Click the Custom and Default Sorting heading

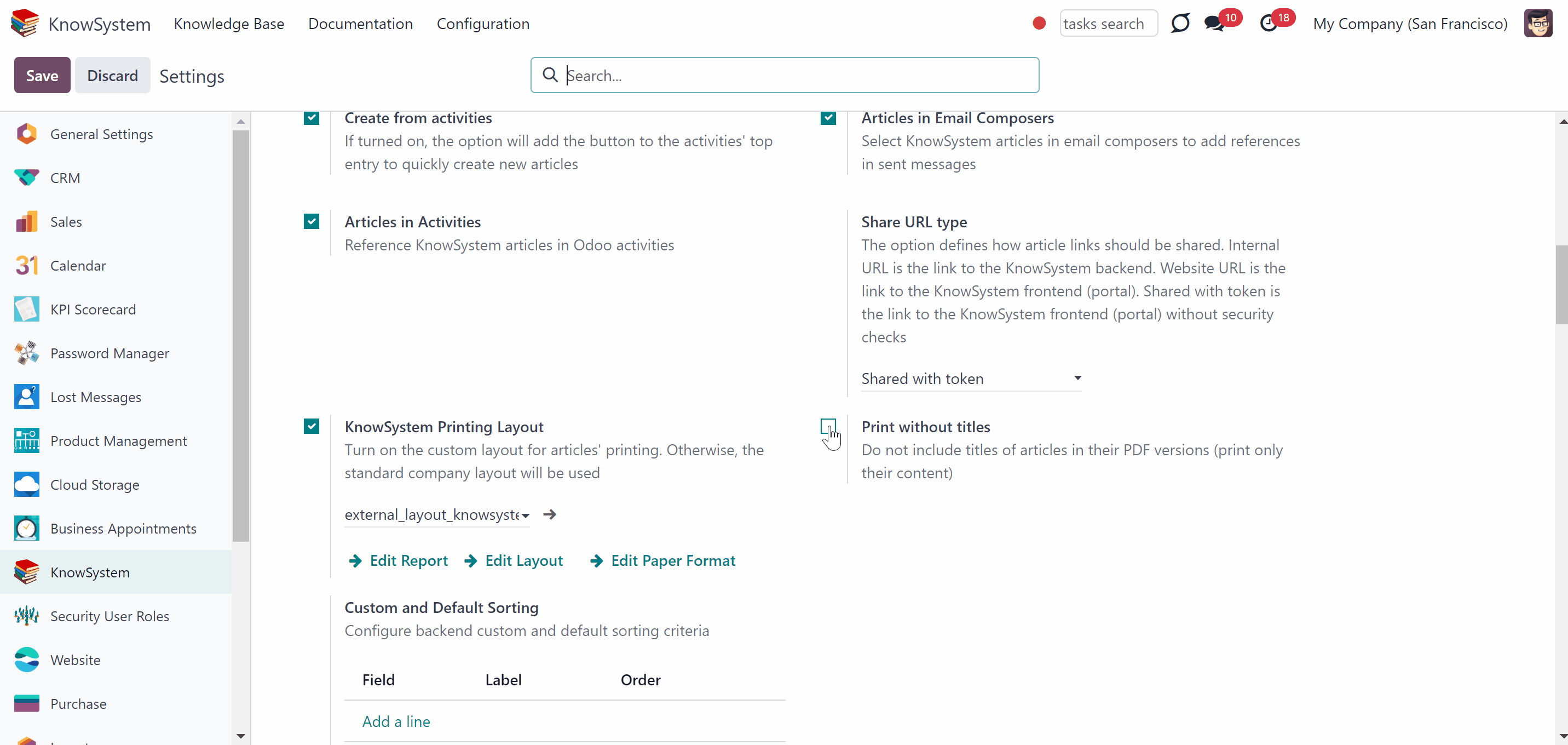coord(441,608)
